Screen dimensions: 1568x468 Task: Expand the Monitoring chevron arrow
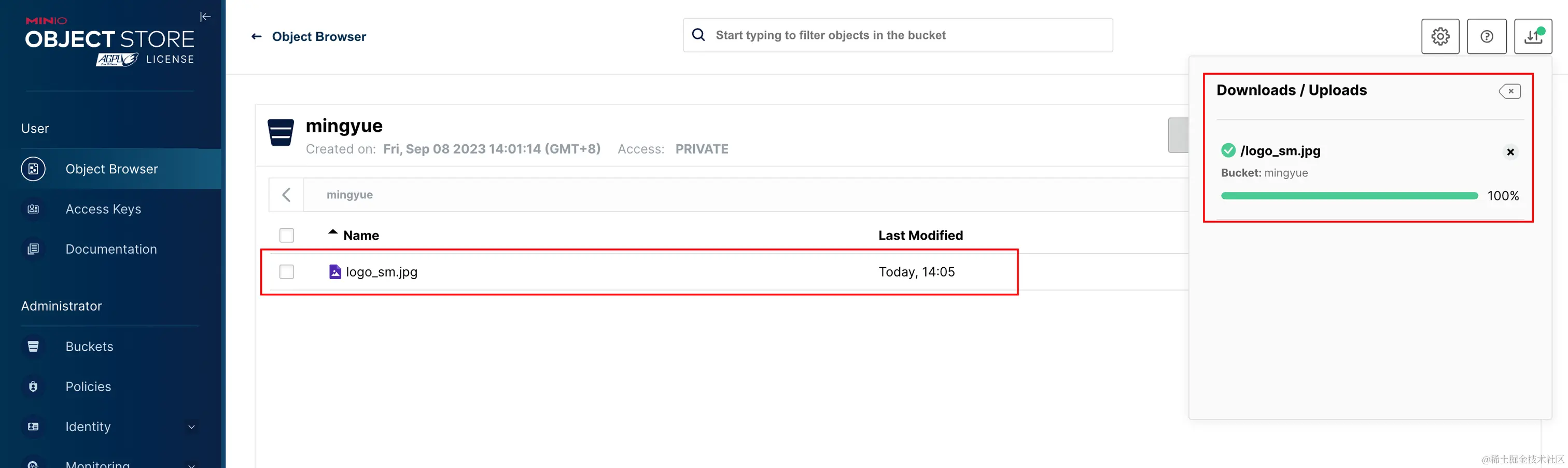click(191, 465)
